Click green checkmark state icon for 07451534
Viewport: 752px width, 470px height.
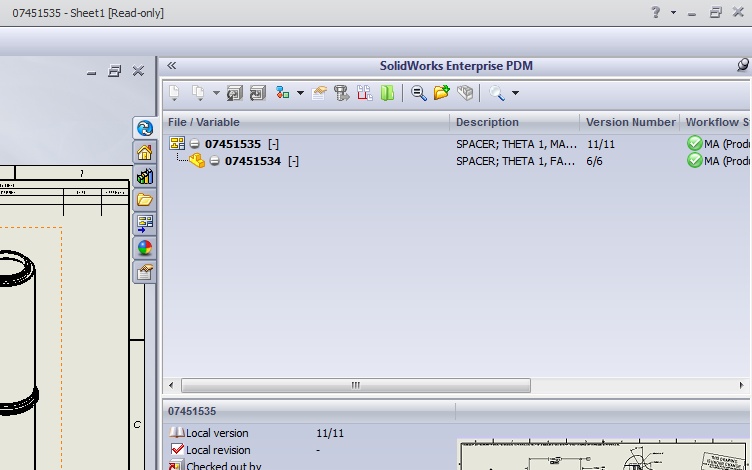[694, 160]
